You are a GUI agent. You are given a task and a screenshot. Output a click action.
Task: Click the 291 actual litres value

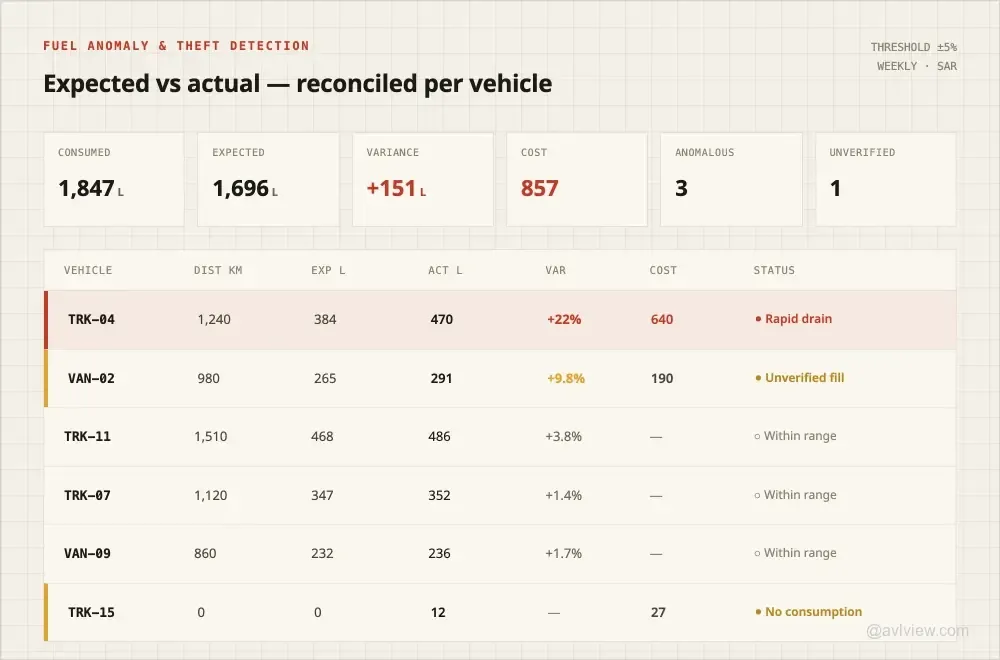pyautogui.click(x=441, y=378)
